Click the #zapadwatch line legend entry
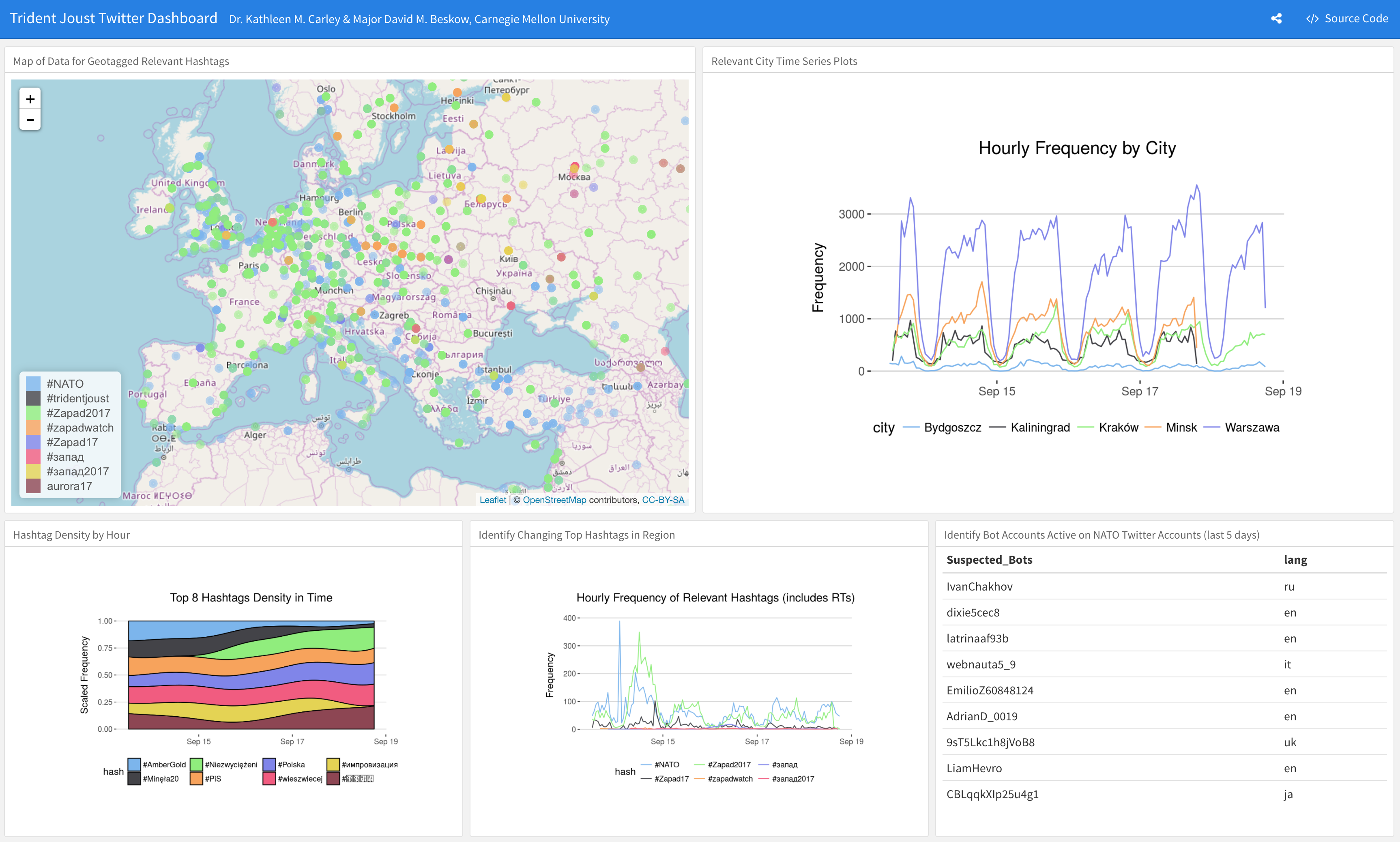This screenshot has width=1400, height=842. click(723, 778)
